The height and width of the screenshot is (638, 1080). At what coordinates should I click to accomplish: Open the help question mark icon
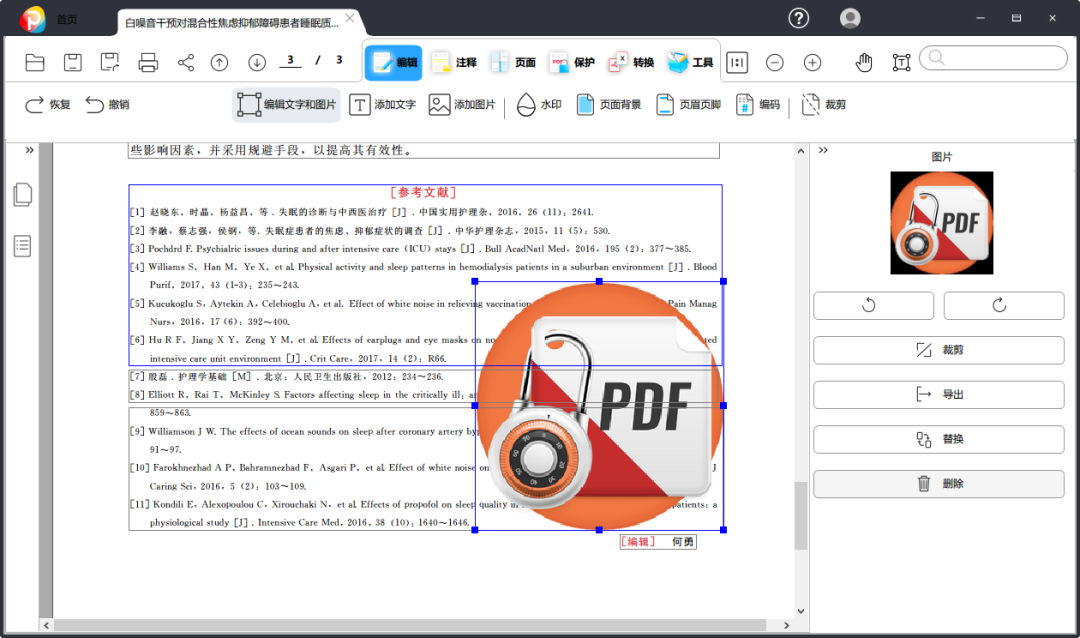tap(798, 18)
